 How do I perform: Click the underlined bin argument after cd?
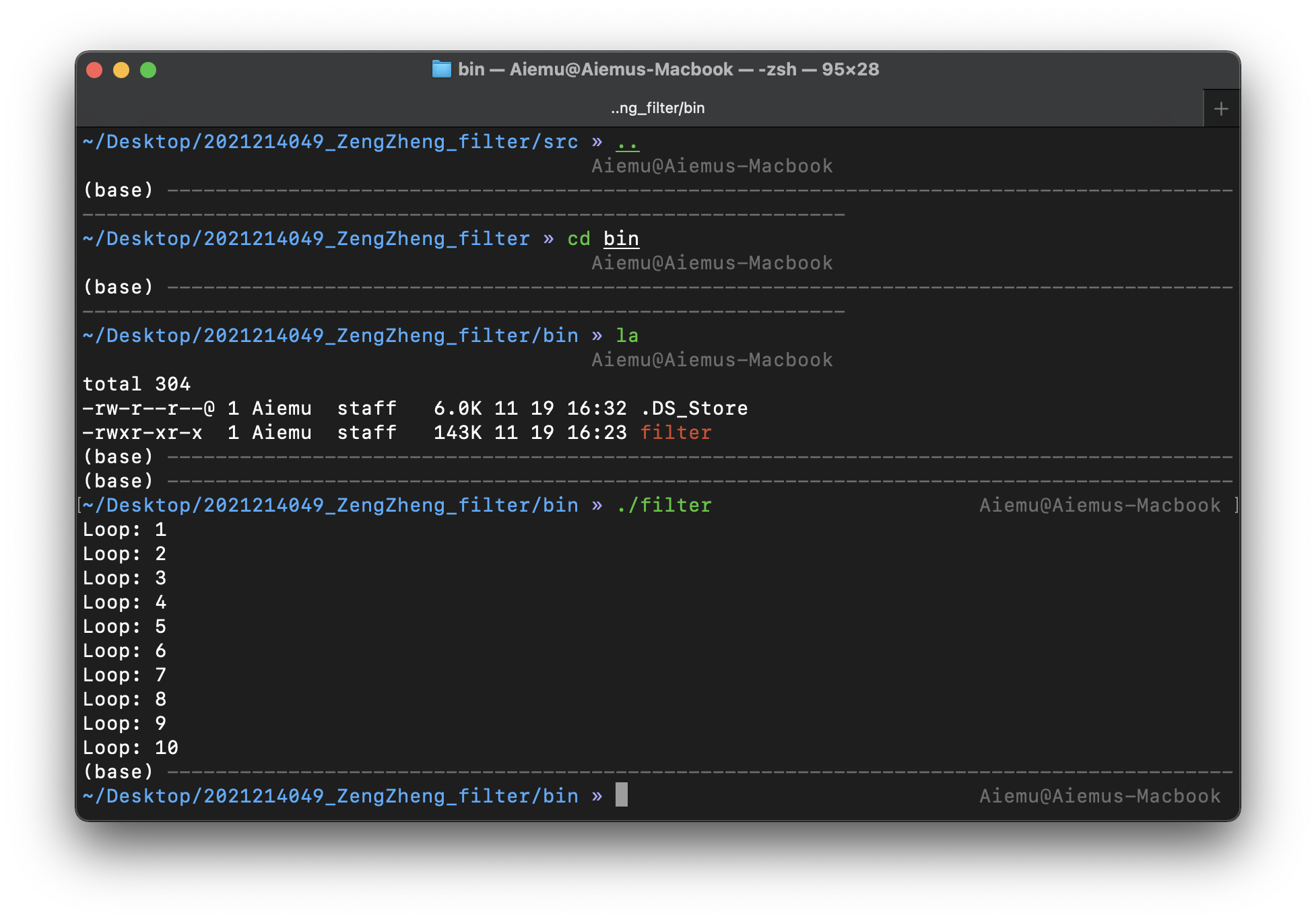point(621,238)
